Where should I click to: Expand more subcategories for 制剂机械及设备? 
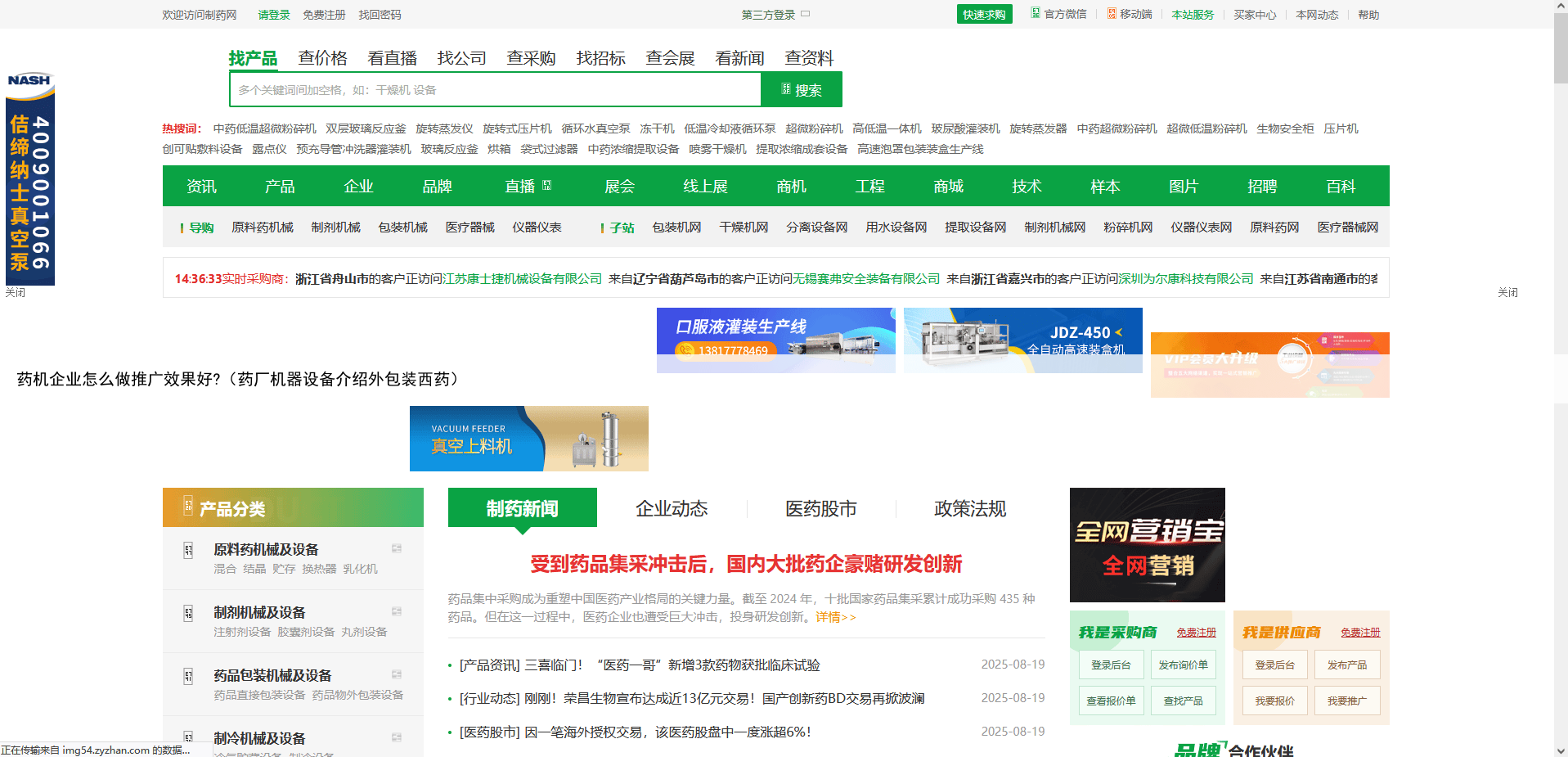coord(397,611)
